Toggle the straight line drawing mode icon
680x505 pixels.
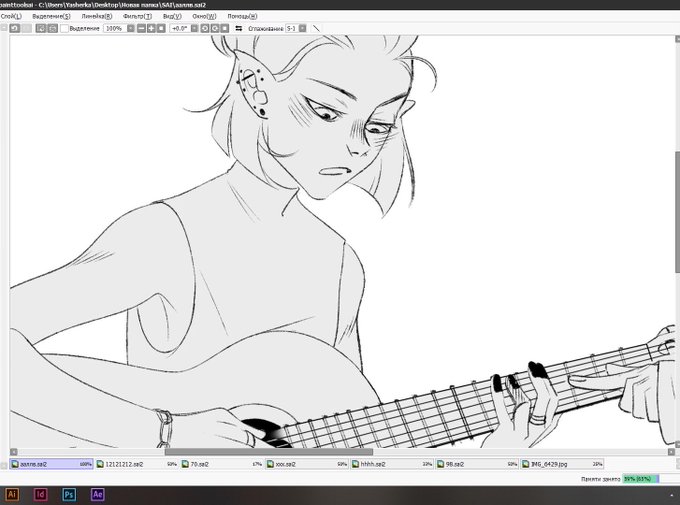(317, 28)
